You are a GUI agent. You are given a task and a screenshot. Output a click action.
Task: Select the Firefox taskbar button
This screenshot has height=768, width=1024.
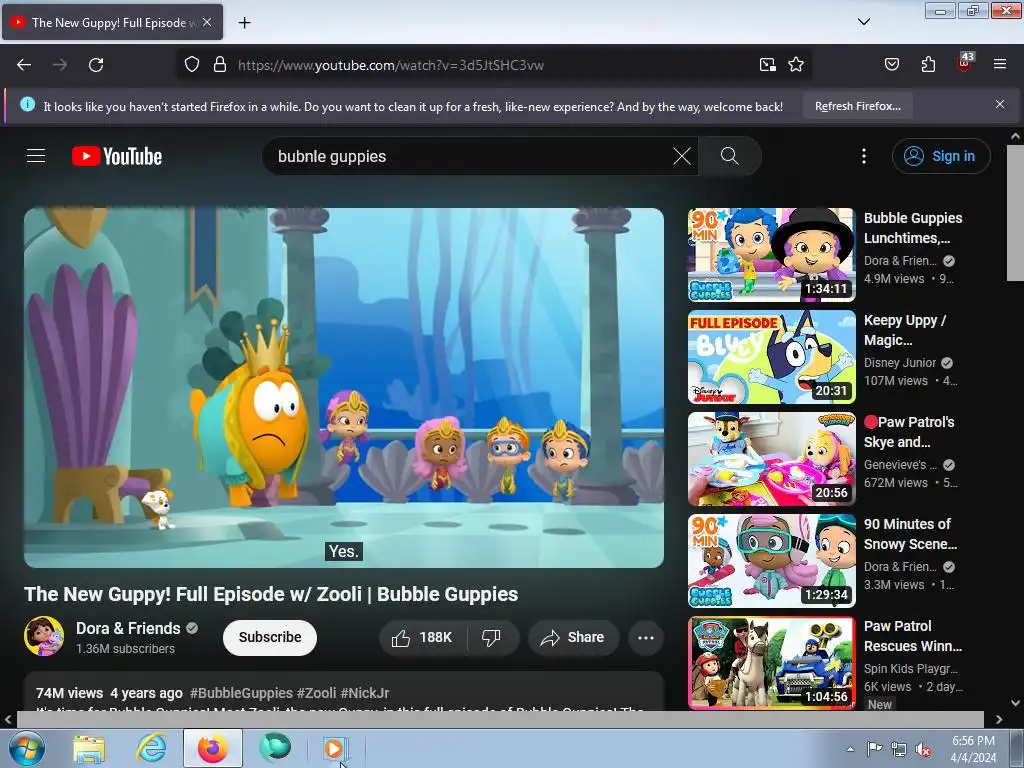pyautogui.click(x=213, y=748)
